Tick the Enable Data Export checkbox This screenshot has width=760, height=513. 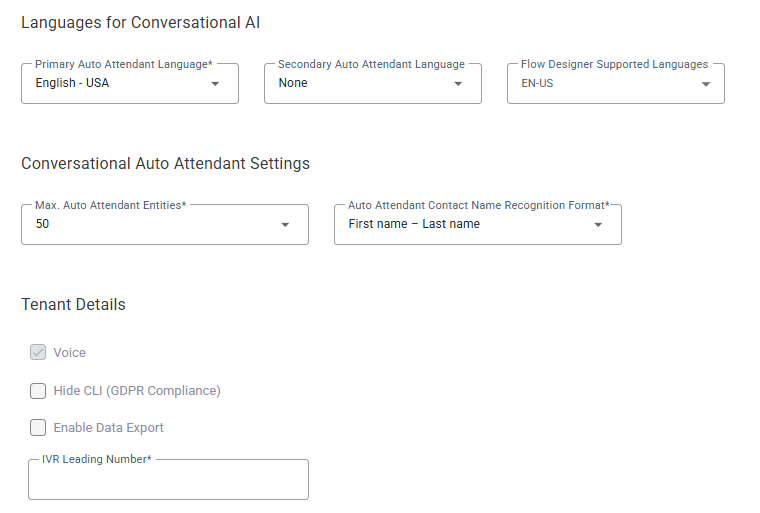38,428
